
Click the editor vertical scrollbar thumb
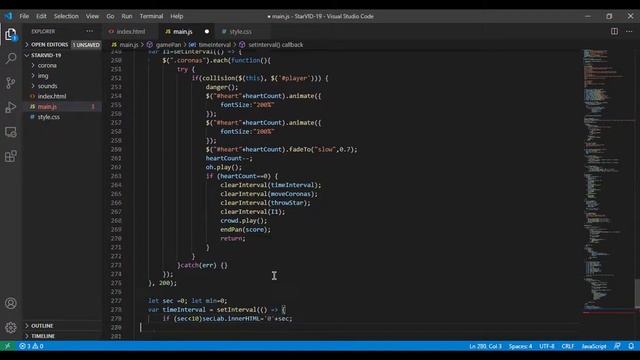(637, 293)
